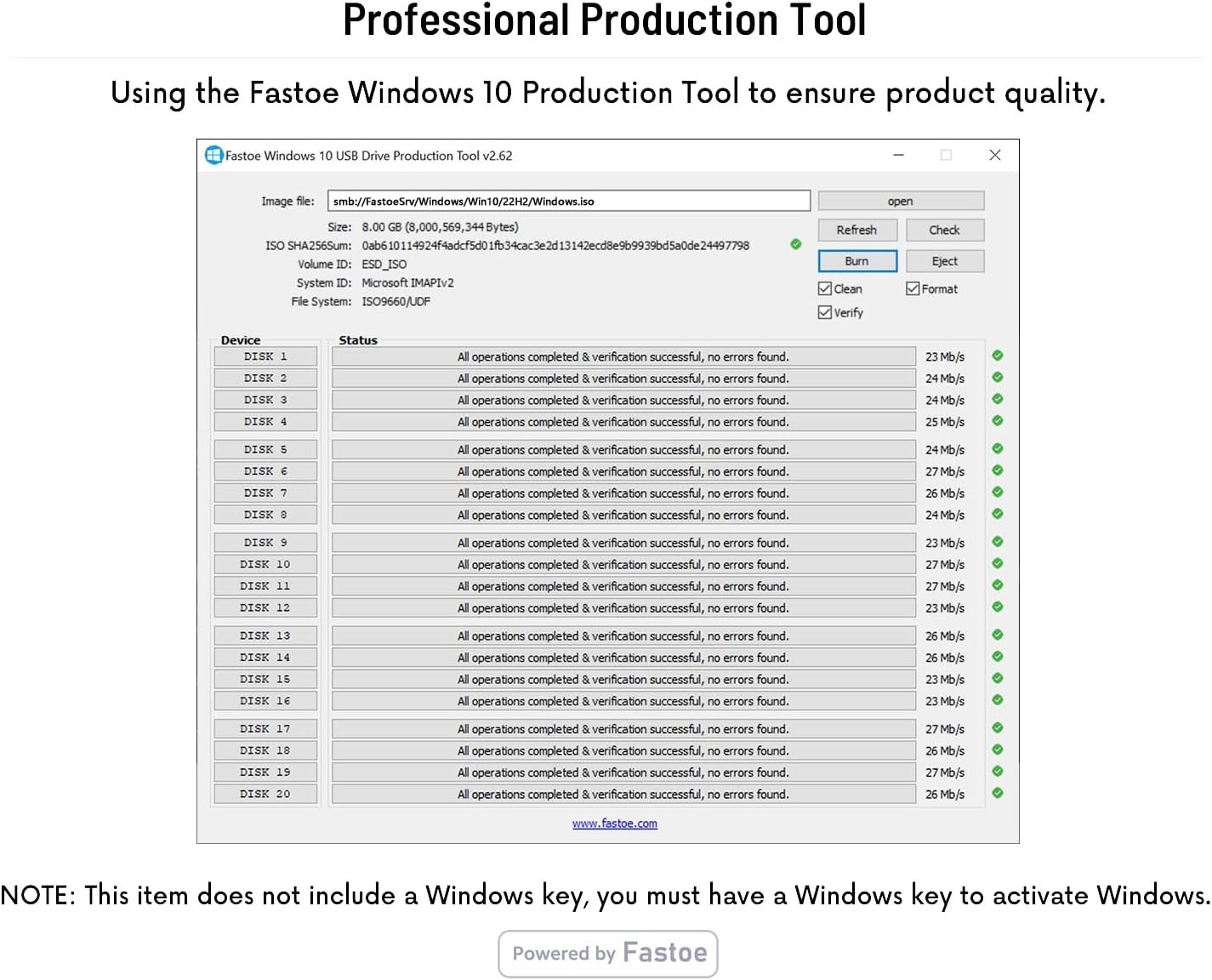Click the green status icon for DISK 5
The image size is (1212, 980).
pos(998,448)
